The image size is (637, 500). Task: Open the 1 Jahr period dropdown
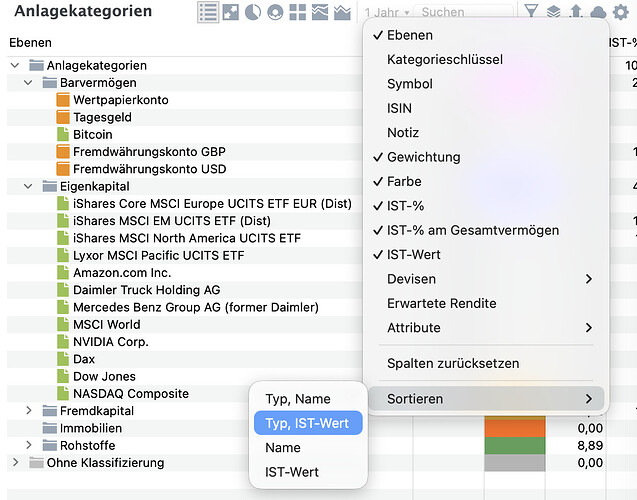tap(384, 12)
